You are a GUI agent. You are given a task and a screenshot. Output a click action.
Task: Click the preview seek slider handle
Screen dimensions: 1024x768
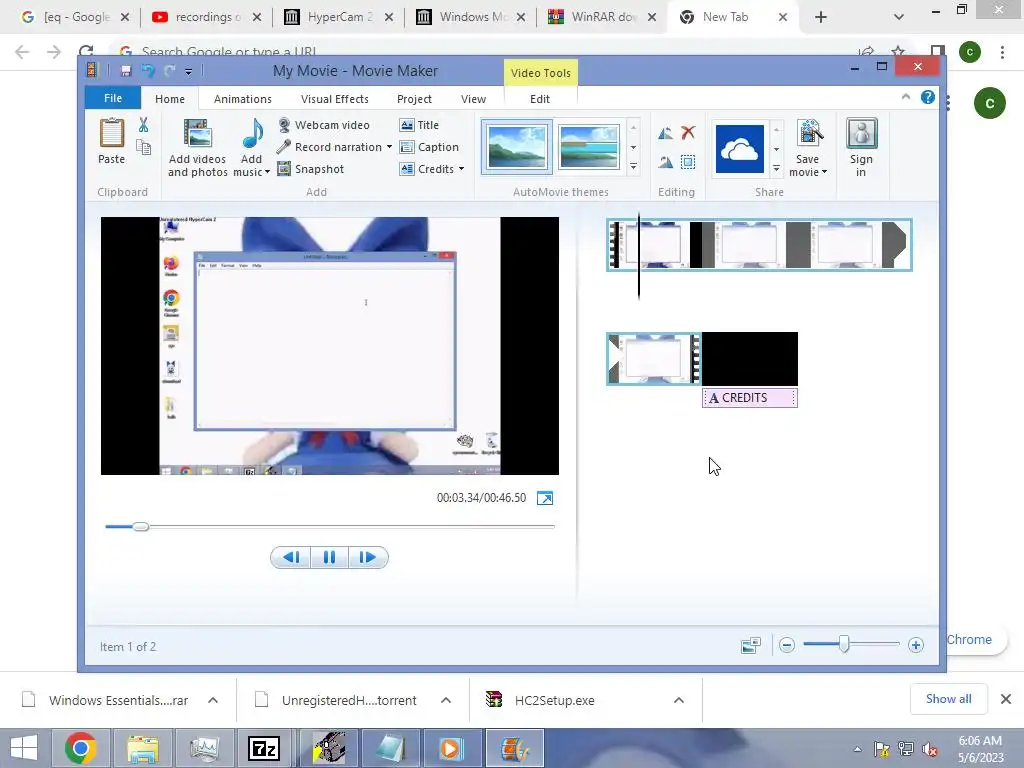click(140, 526)
